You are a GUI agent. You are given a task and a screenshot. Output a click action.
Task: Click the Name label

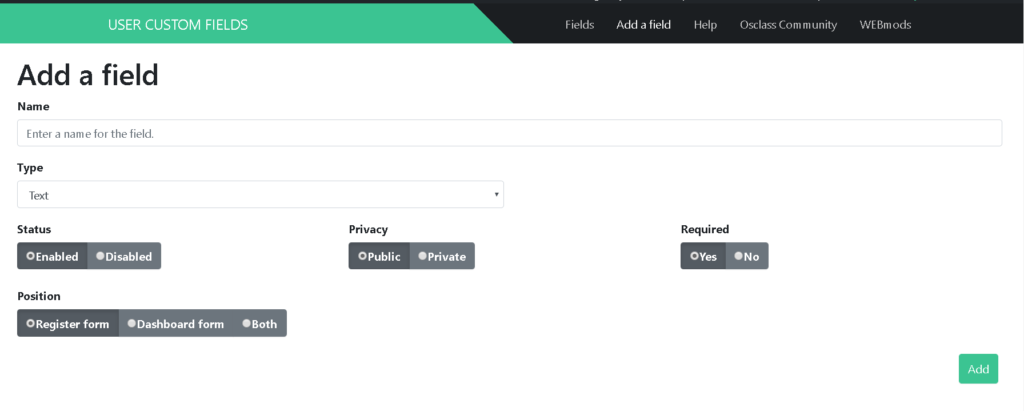[33, 106]
